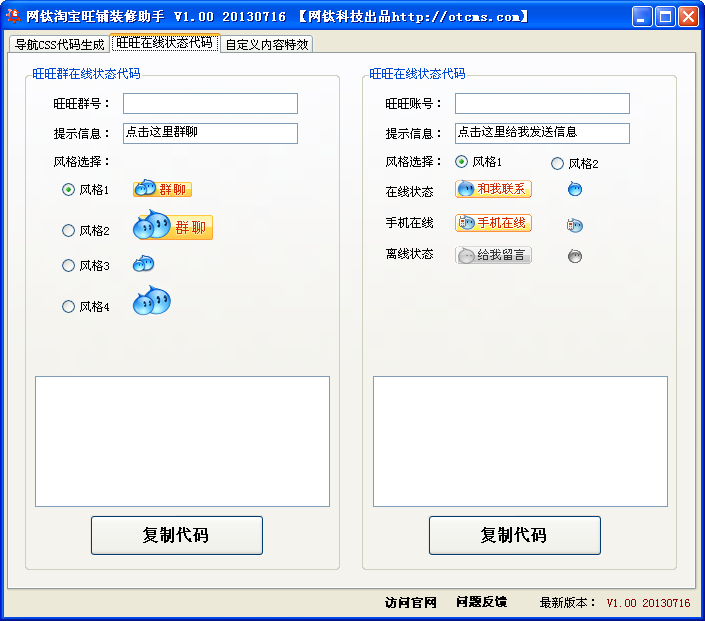
Task: Switch to the 导航CSS代码生成 tab
Action: [59, 44]
